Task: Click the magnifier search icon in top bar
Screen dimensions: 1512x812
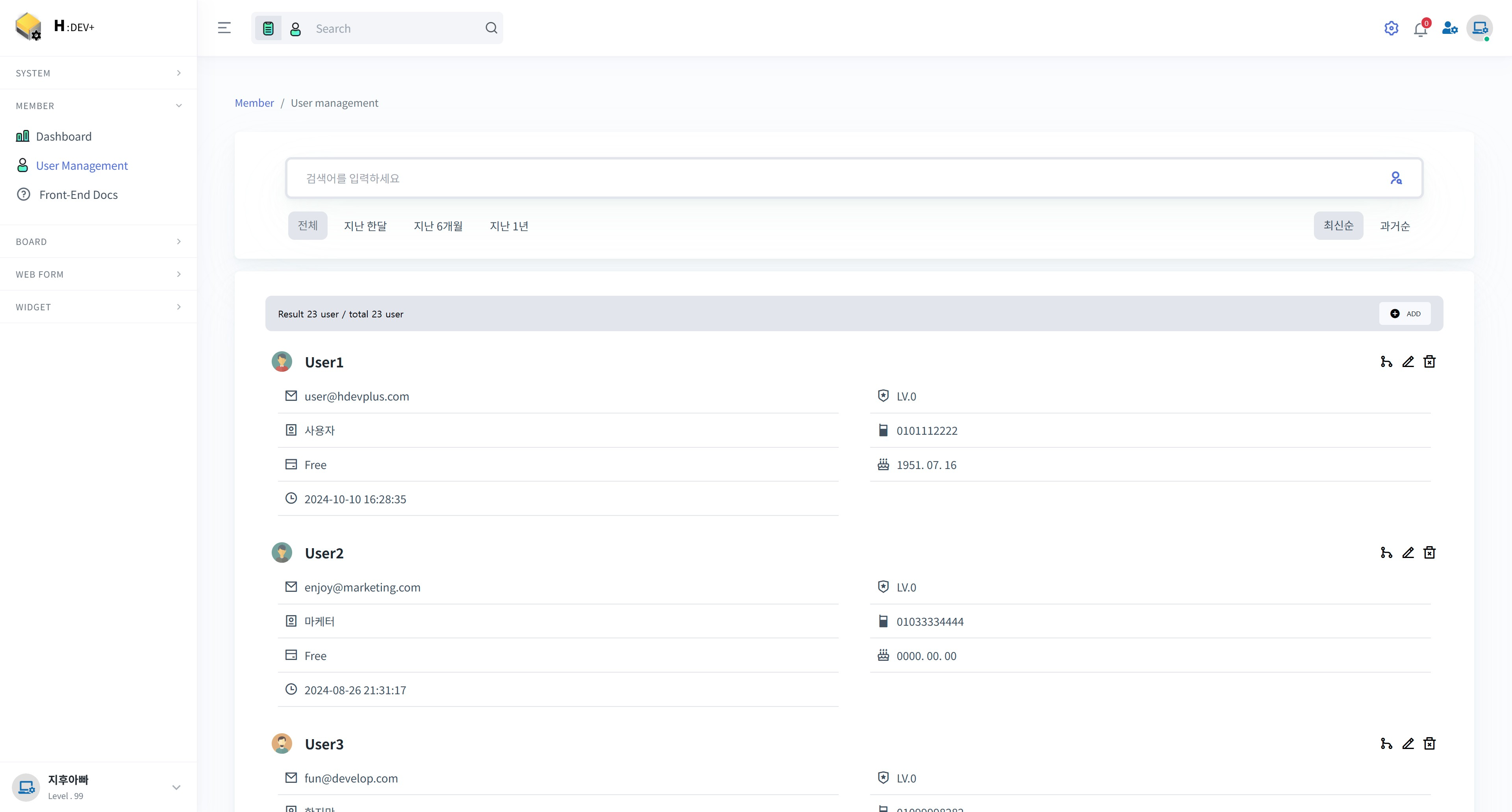Action: tap(491, 28)
